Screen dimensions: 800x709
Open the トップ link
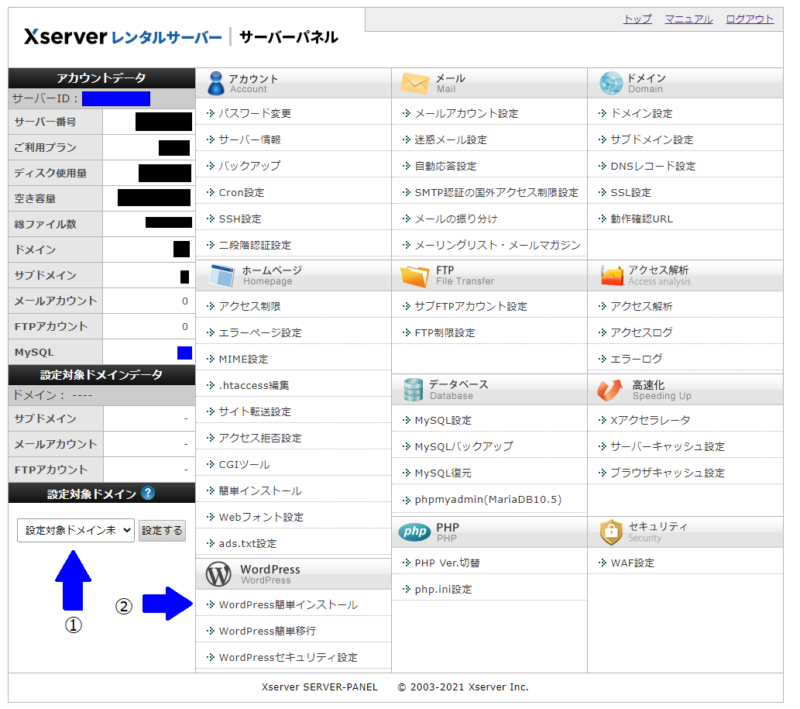[x=638, y=19]
